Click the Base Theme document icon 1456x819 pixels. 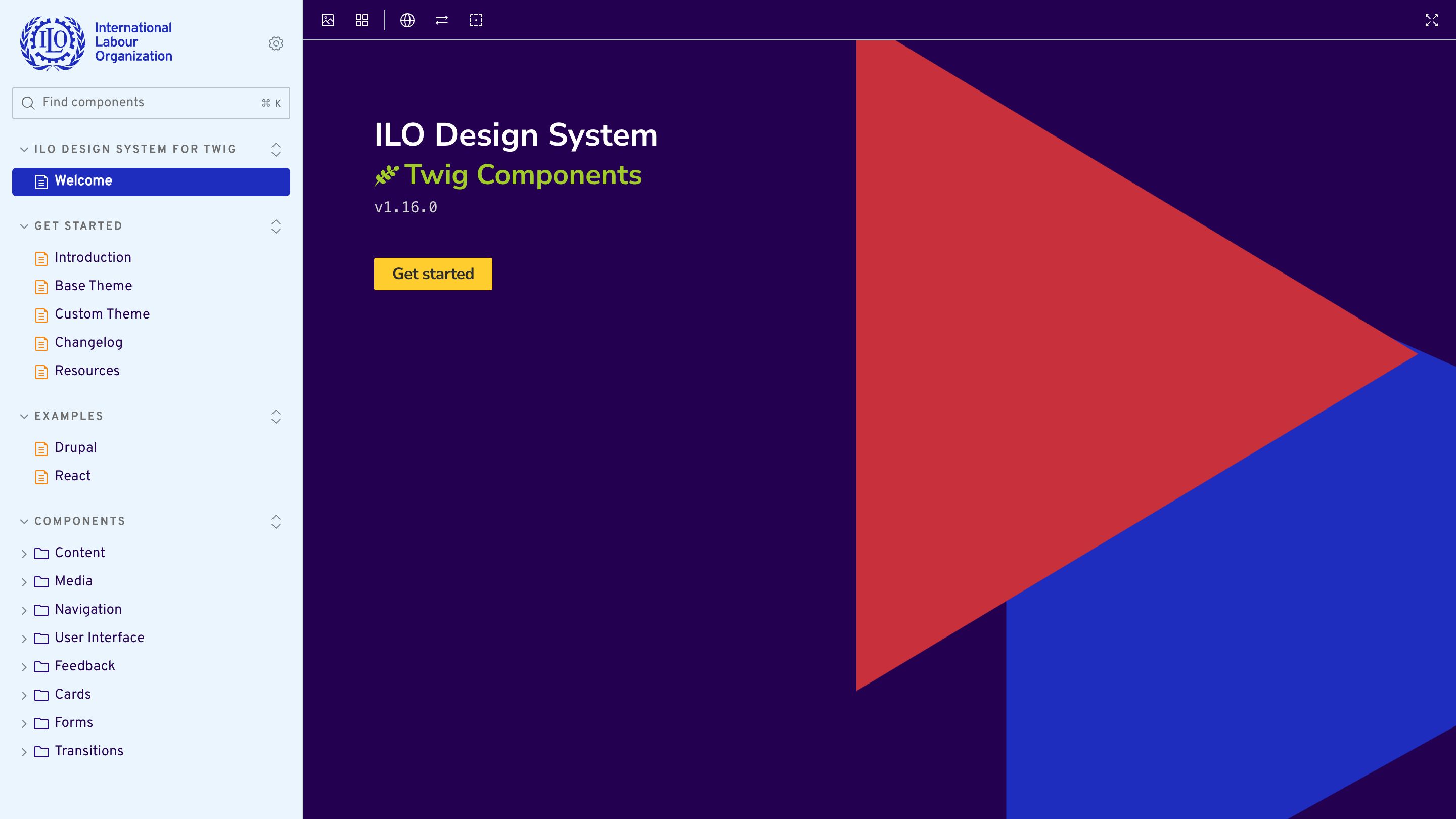(x=41, y=287)
